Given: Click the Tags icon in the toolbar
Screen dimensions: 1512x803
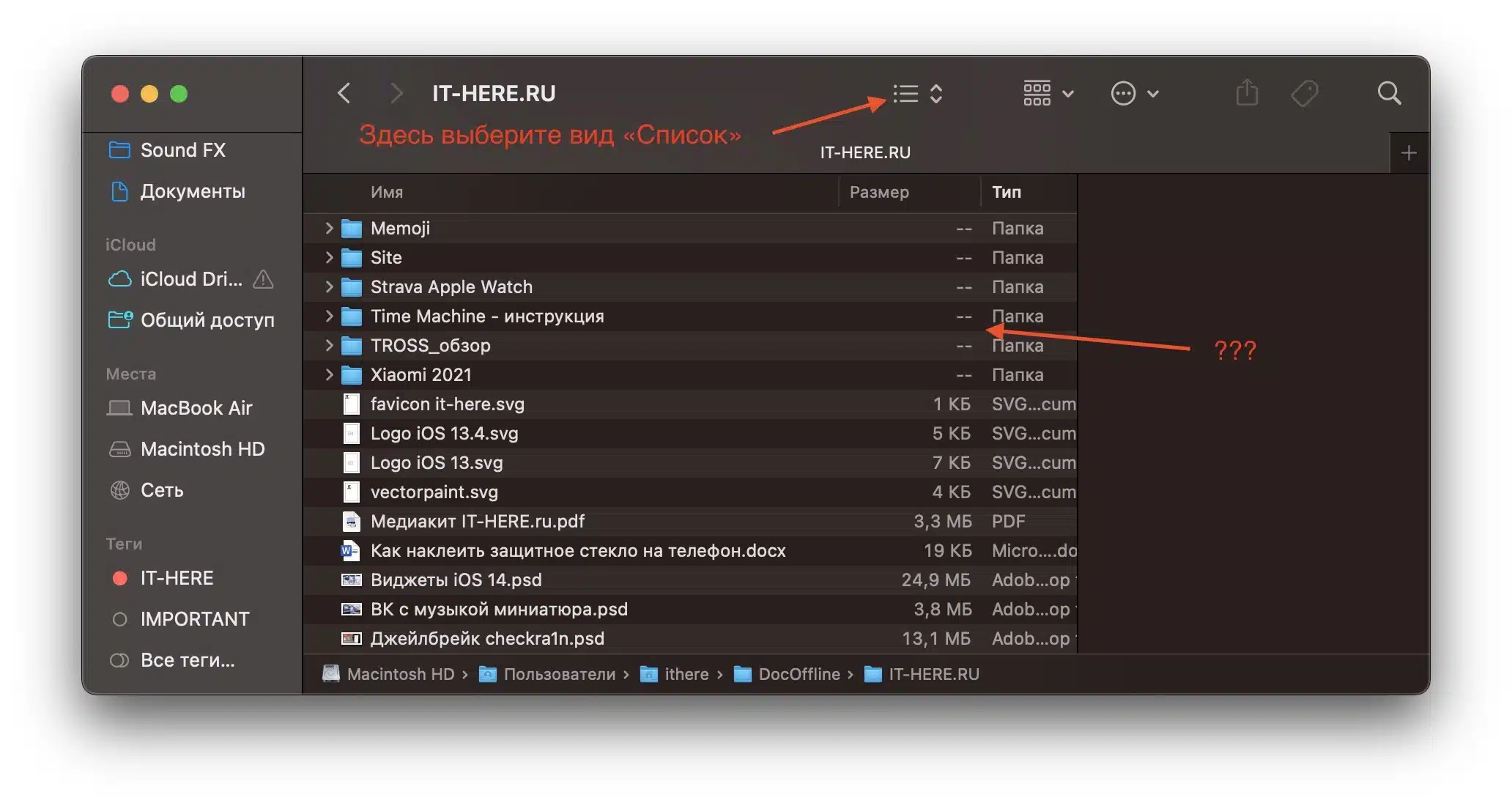Looking at the screenshot, I should (1306, 93).
